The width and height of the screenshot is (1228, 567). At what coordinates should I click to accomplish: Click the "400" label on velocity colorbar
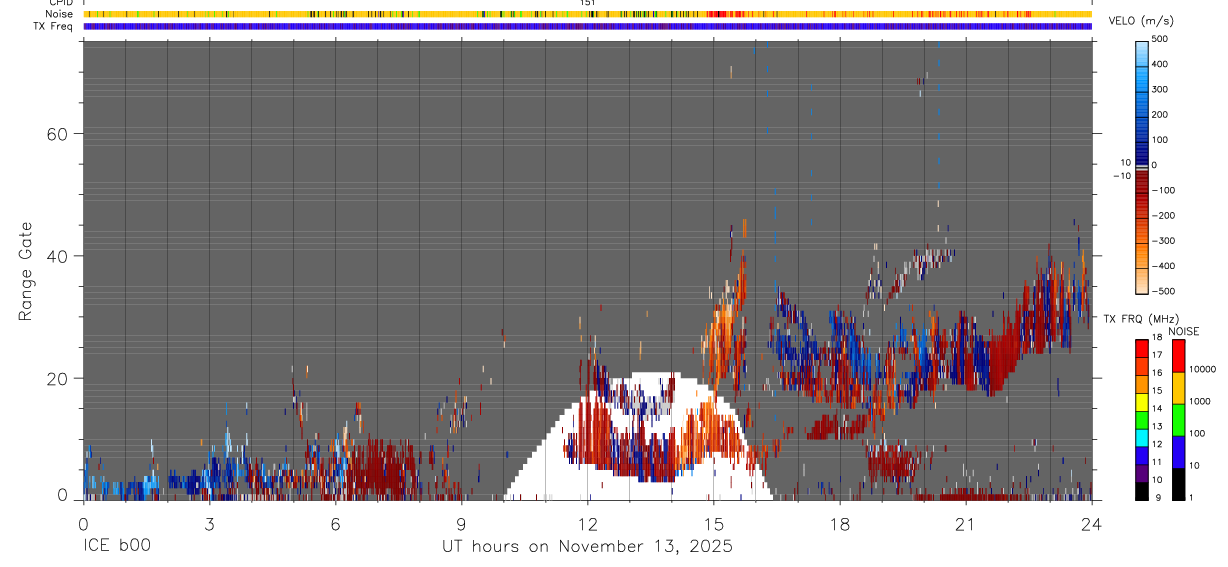click(x=1160, y=64)
